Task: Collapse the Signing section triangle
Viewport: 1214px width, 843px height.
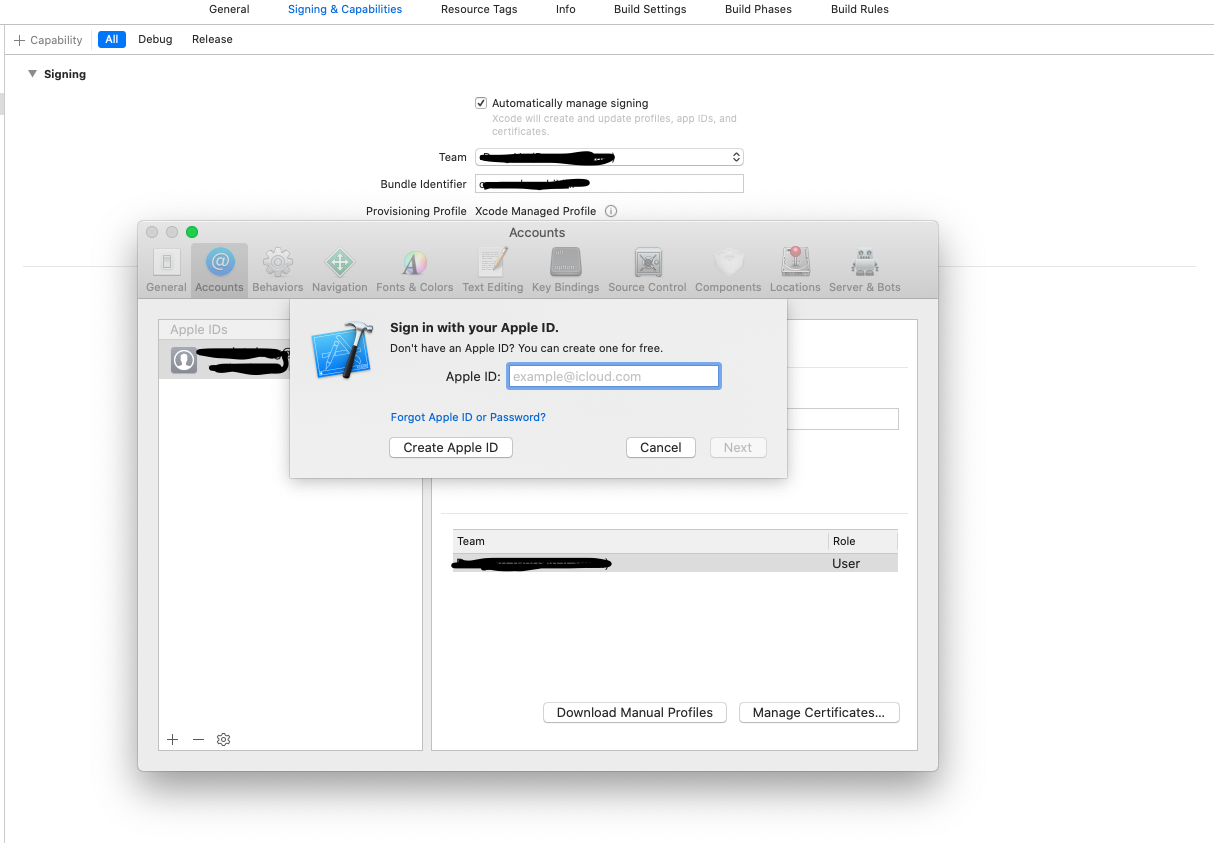Action: [x=32, y=74]
